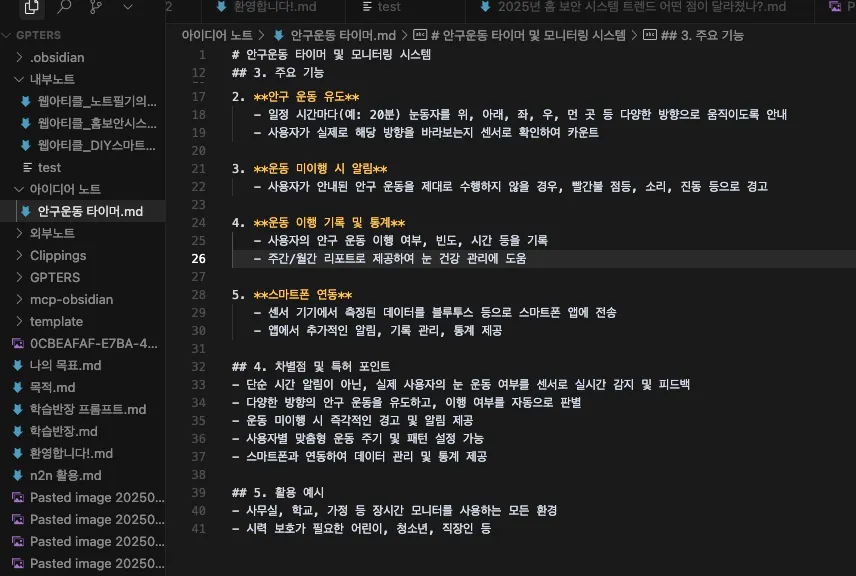Open the test file in sidebar
856x576 pixels.
coord(49,167)
